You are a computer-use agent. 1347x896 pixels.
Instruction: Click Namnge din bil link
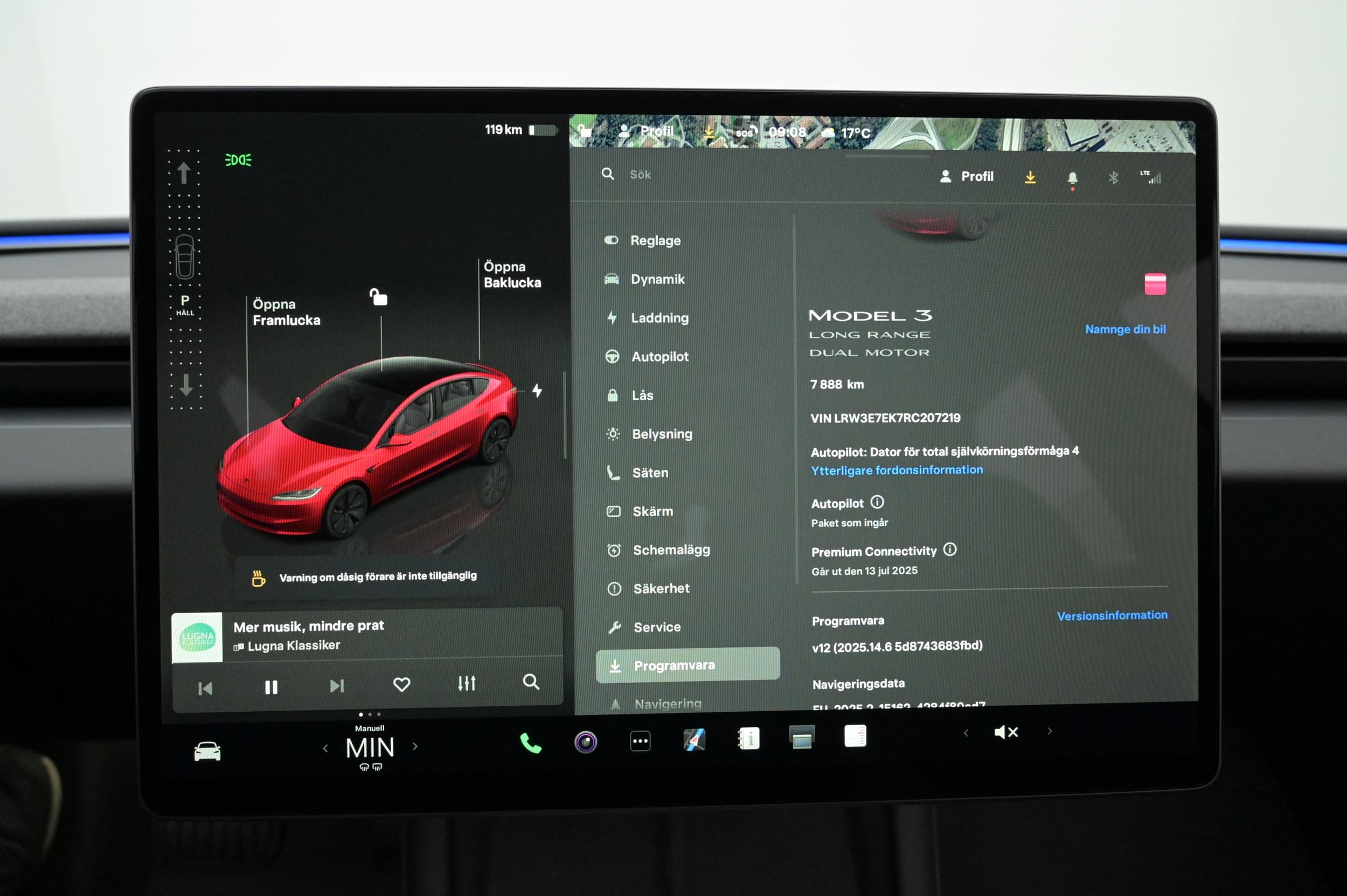click(1125, 329)
